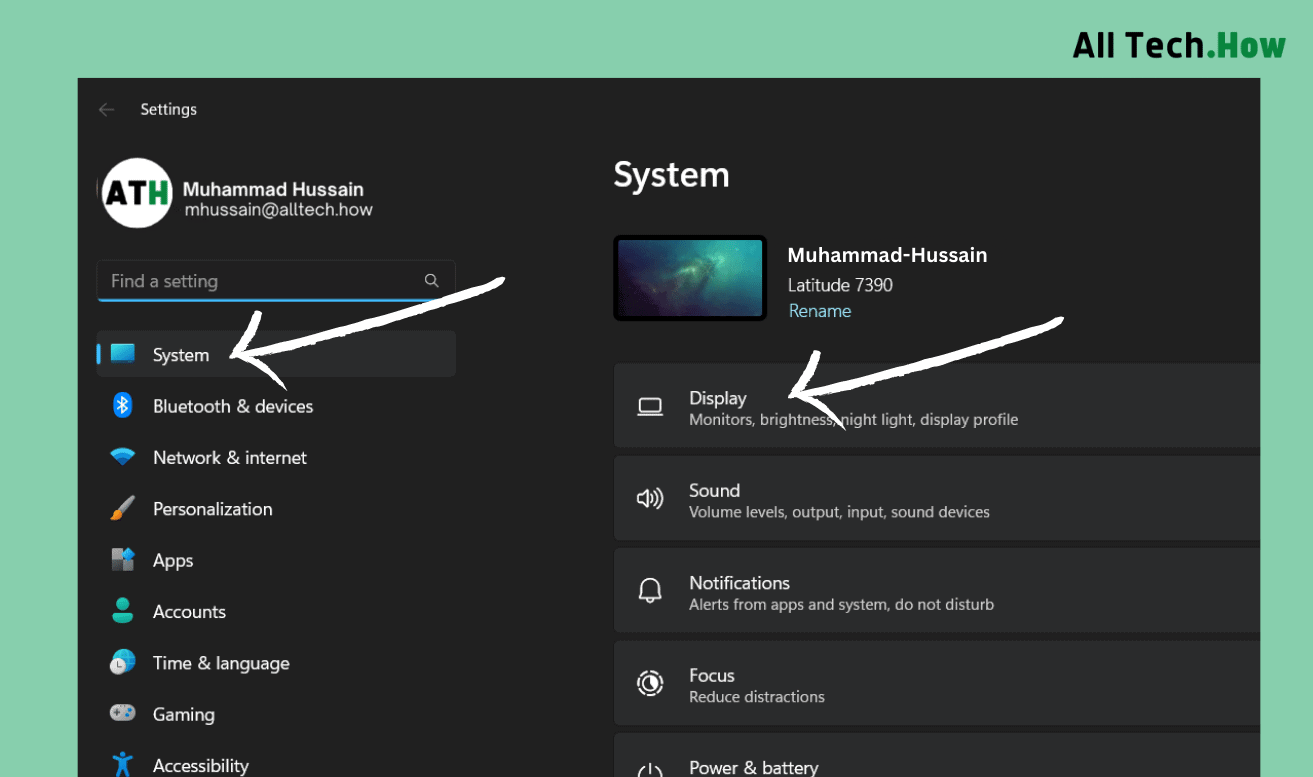The image size is (1313, 777).
Task: Click the Focus moon-crescent icon
Action: [x=650, y=683]
